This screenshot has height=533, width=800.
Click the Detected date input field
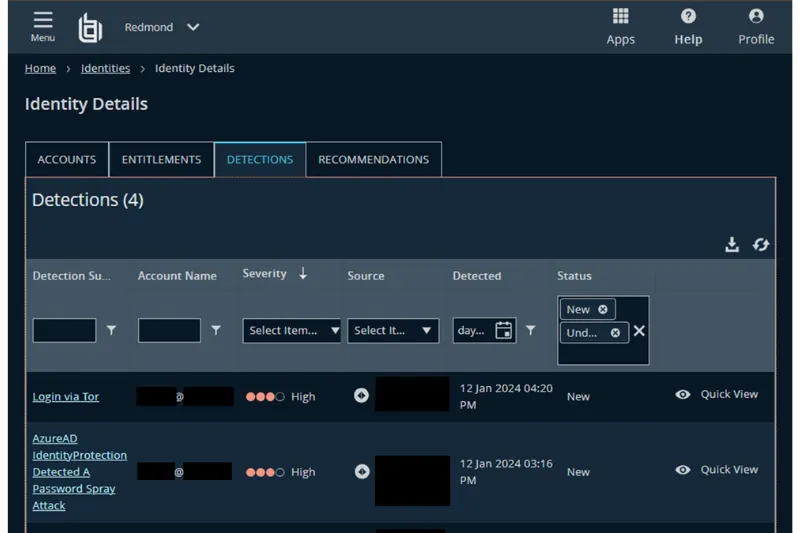pyautogui.click(x=472, y=331)
